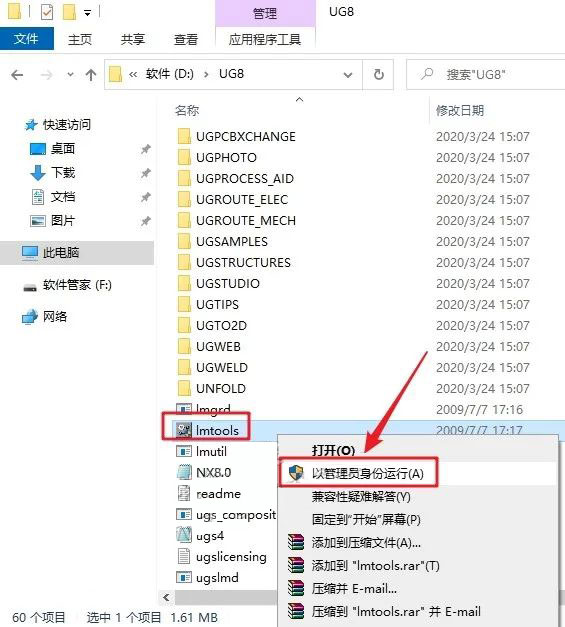Screen dimensions: 565x627
Task: Select the lmutil application icon
Action: [x=184, y=451]
